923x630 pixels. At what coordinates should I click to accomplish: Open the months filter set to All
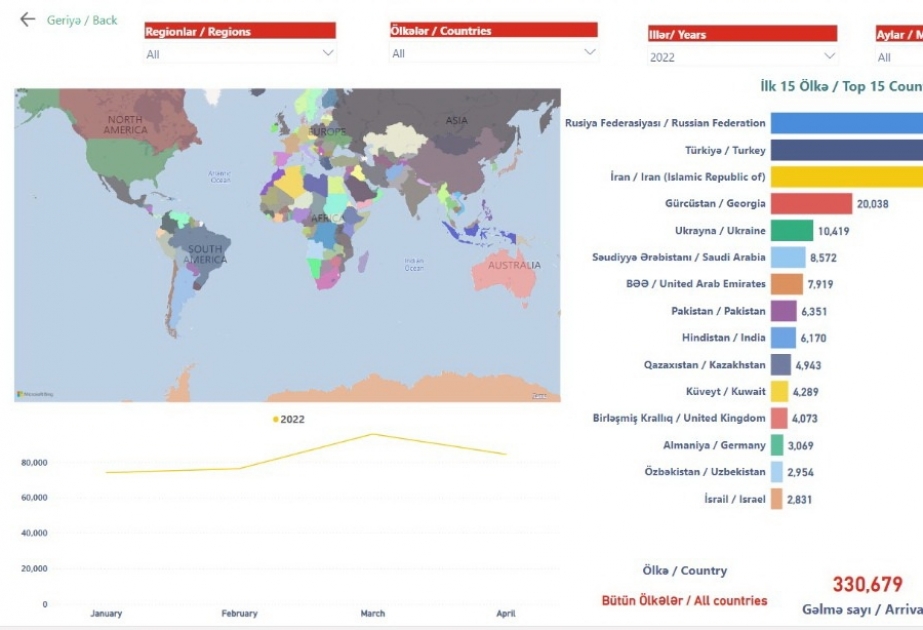coord(899,57)
